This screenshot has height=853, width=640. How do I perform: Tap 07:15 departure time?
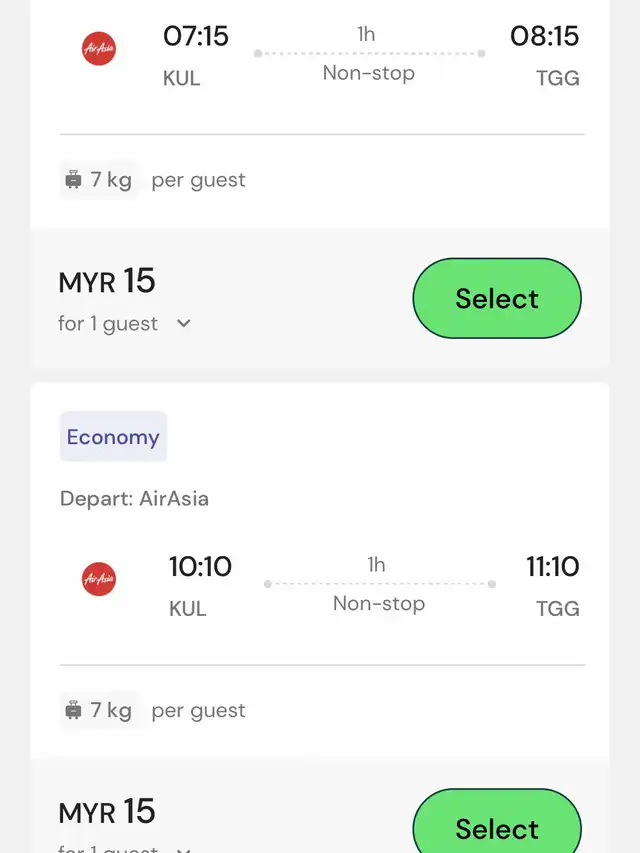coord(196,36)
